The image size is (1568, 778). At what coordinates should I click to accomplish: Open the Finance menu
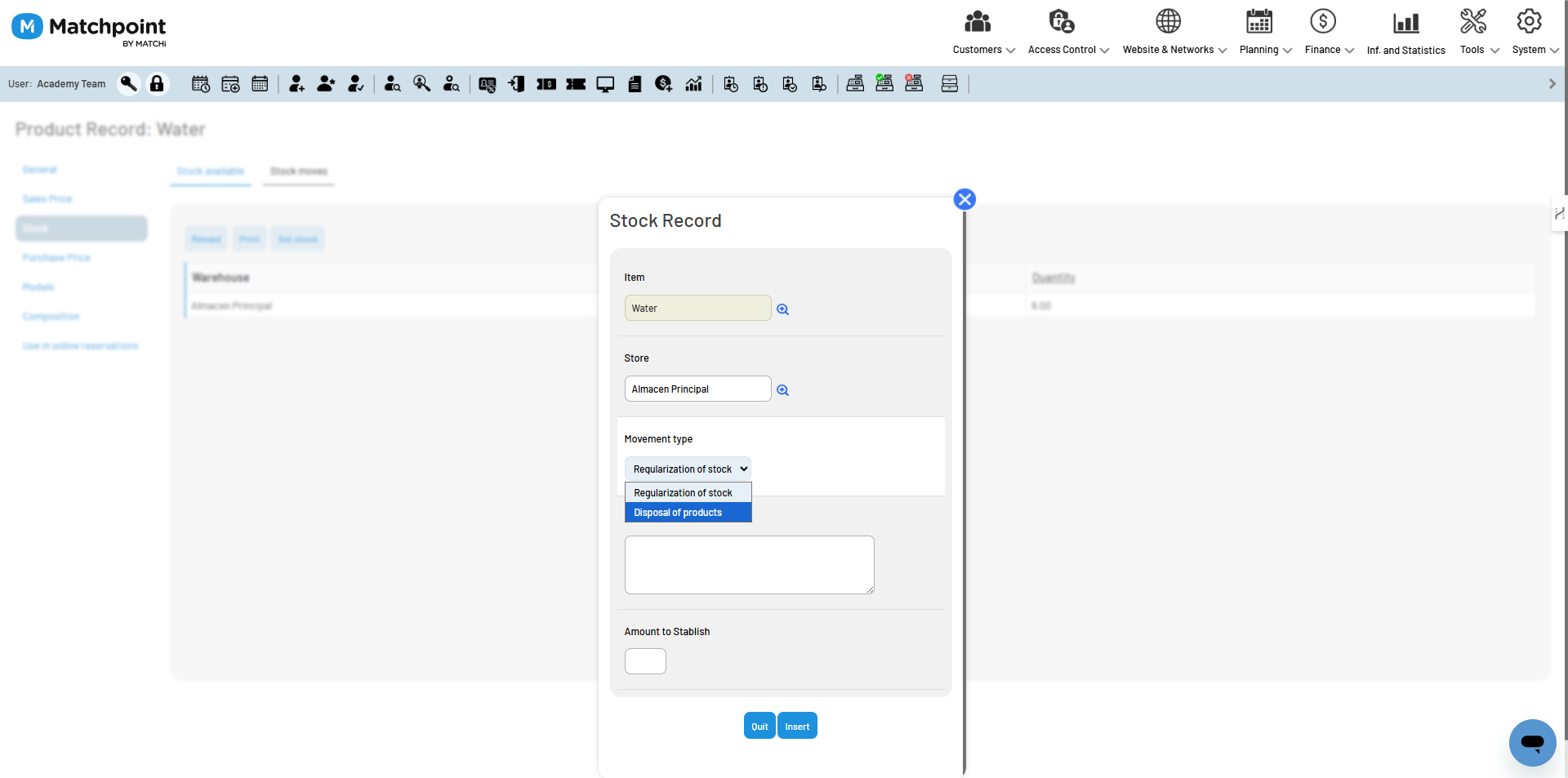coord(1329,32)
